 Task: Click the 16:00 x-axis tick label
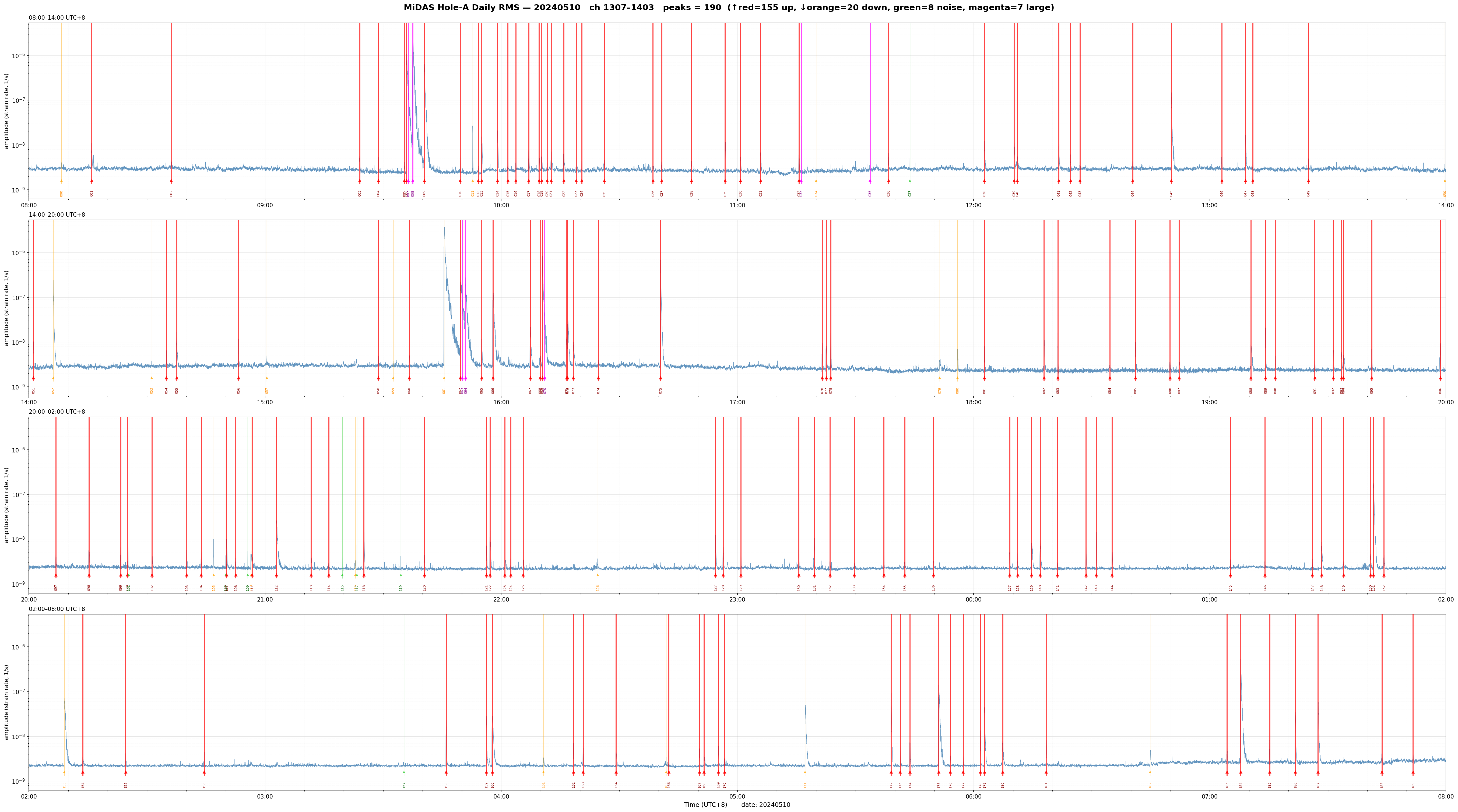click(501, 402)
